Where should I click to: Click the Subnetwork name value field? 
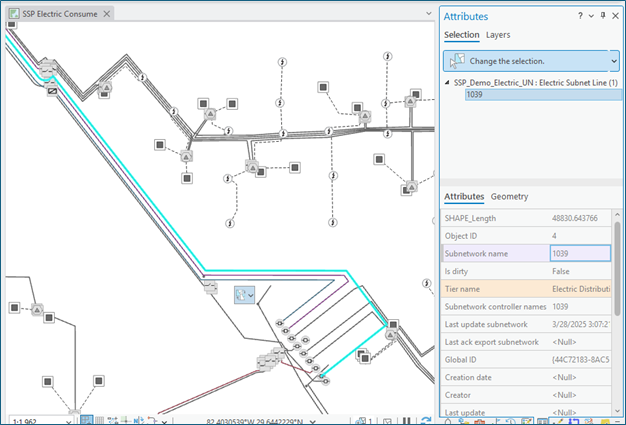(579, 253)
